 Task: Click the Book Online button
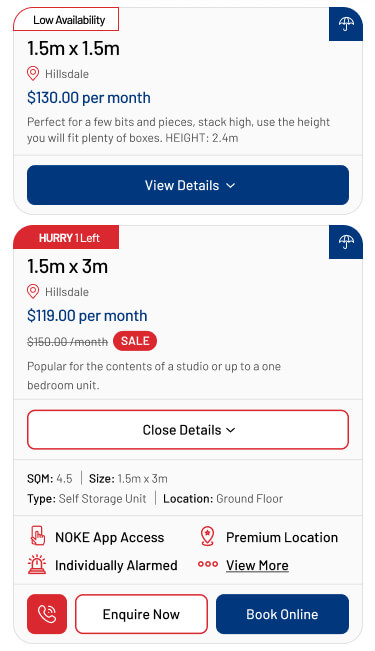tap(282, 614)
